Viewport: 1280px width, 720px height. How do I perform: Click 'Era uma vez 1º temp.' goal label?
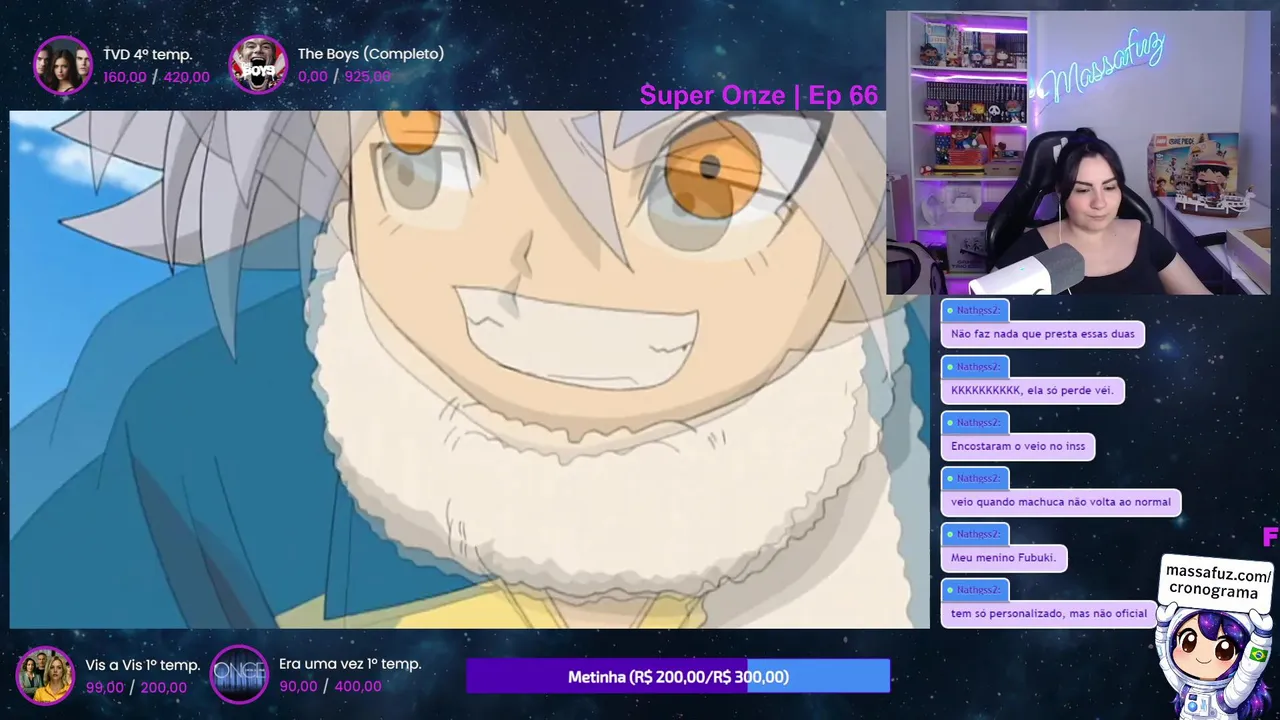350,664
